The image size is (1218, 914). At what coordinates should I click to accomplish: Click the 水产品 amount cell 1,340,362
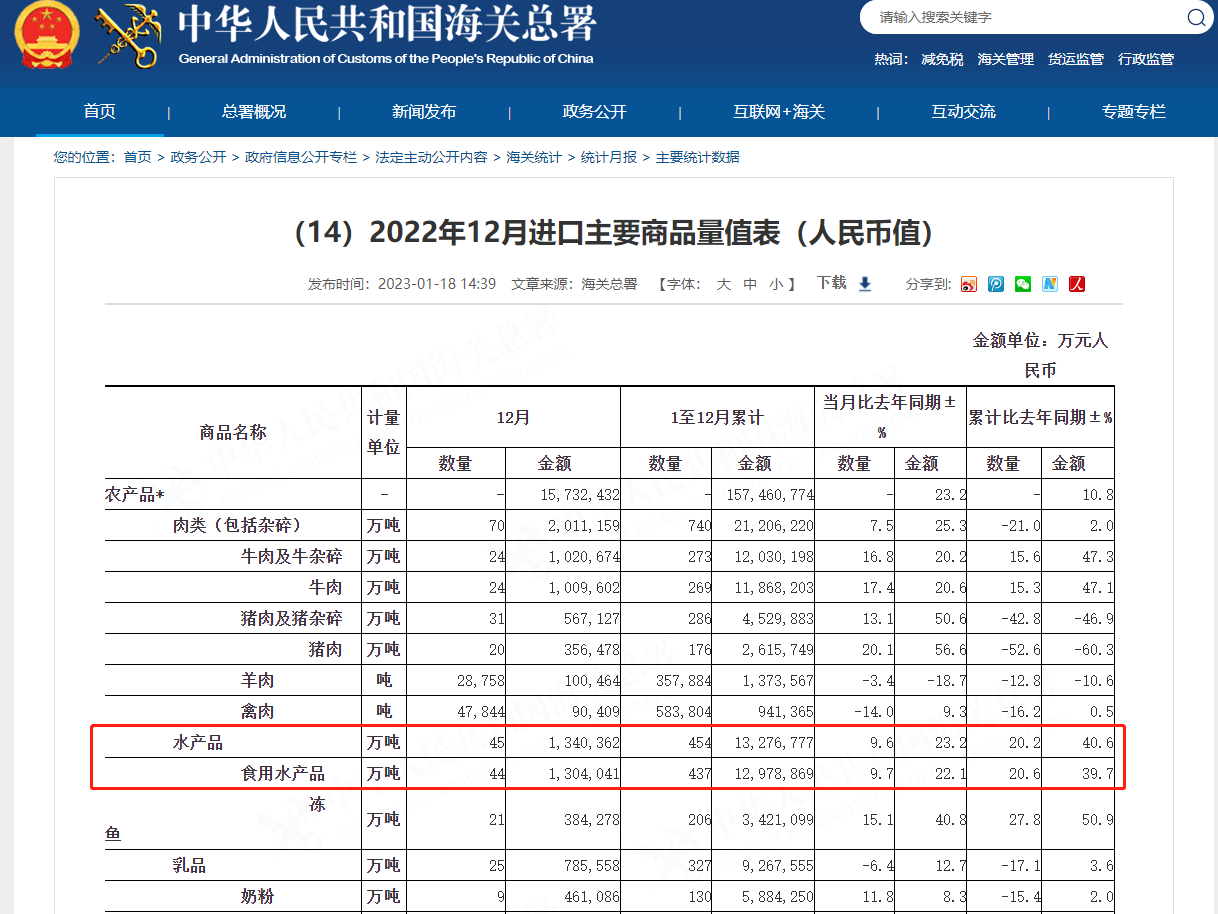585,743
